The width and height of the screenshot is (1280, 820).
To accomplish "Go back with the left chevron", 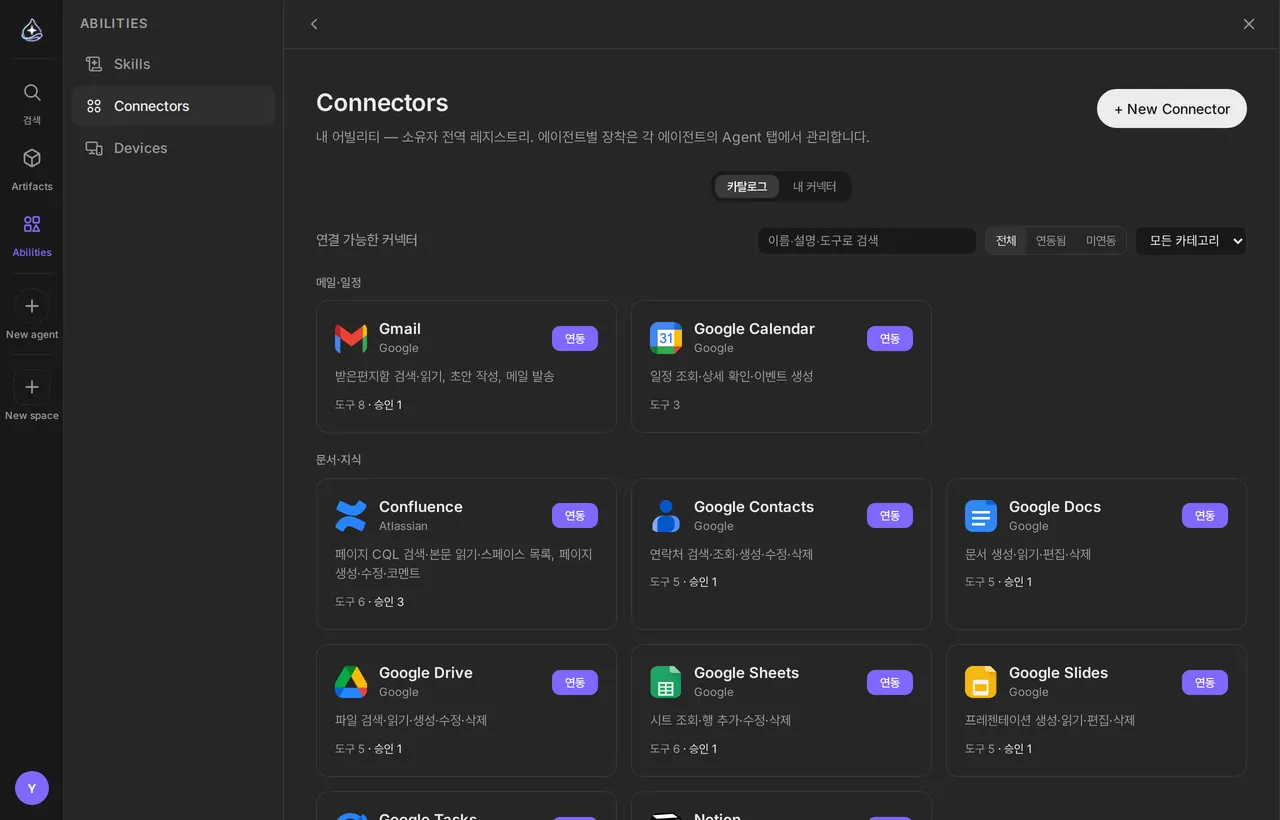I will click(x=314, y=24).
